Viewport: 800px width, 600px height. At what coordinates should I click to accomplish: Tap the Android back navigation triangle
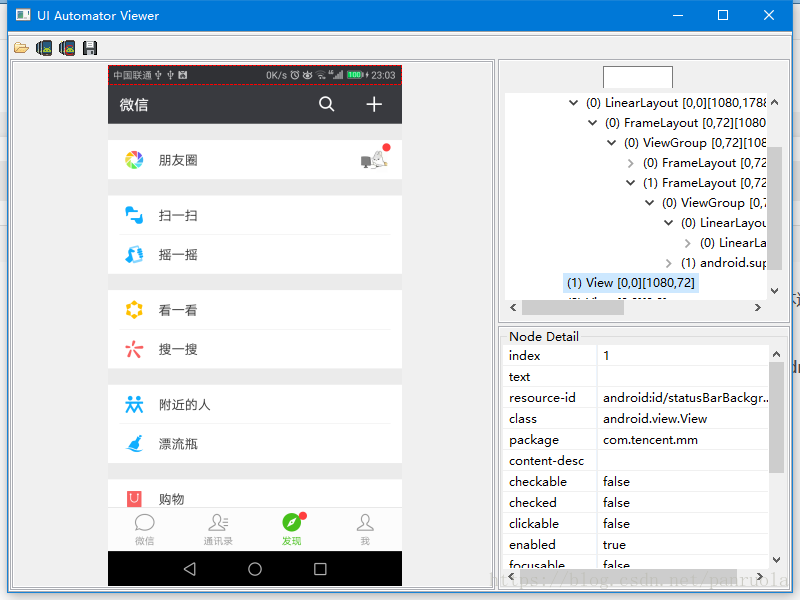[x=190, y=568]
